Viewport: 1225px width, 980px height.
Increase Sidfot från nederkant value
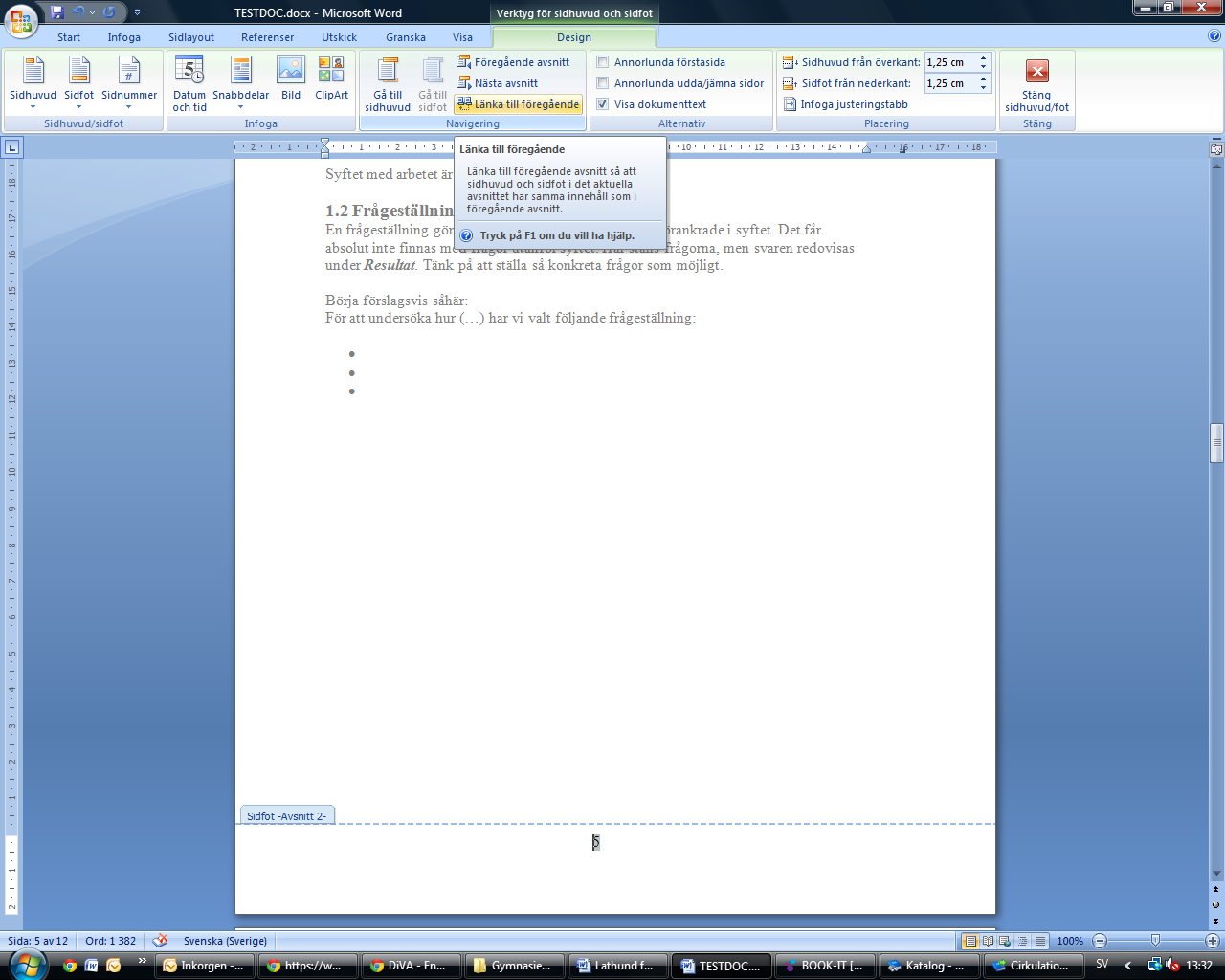click(983, 79)
